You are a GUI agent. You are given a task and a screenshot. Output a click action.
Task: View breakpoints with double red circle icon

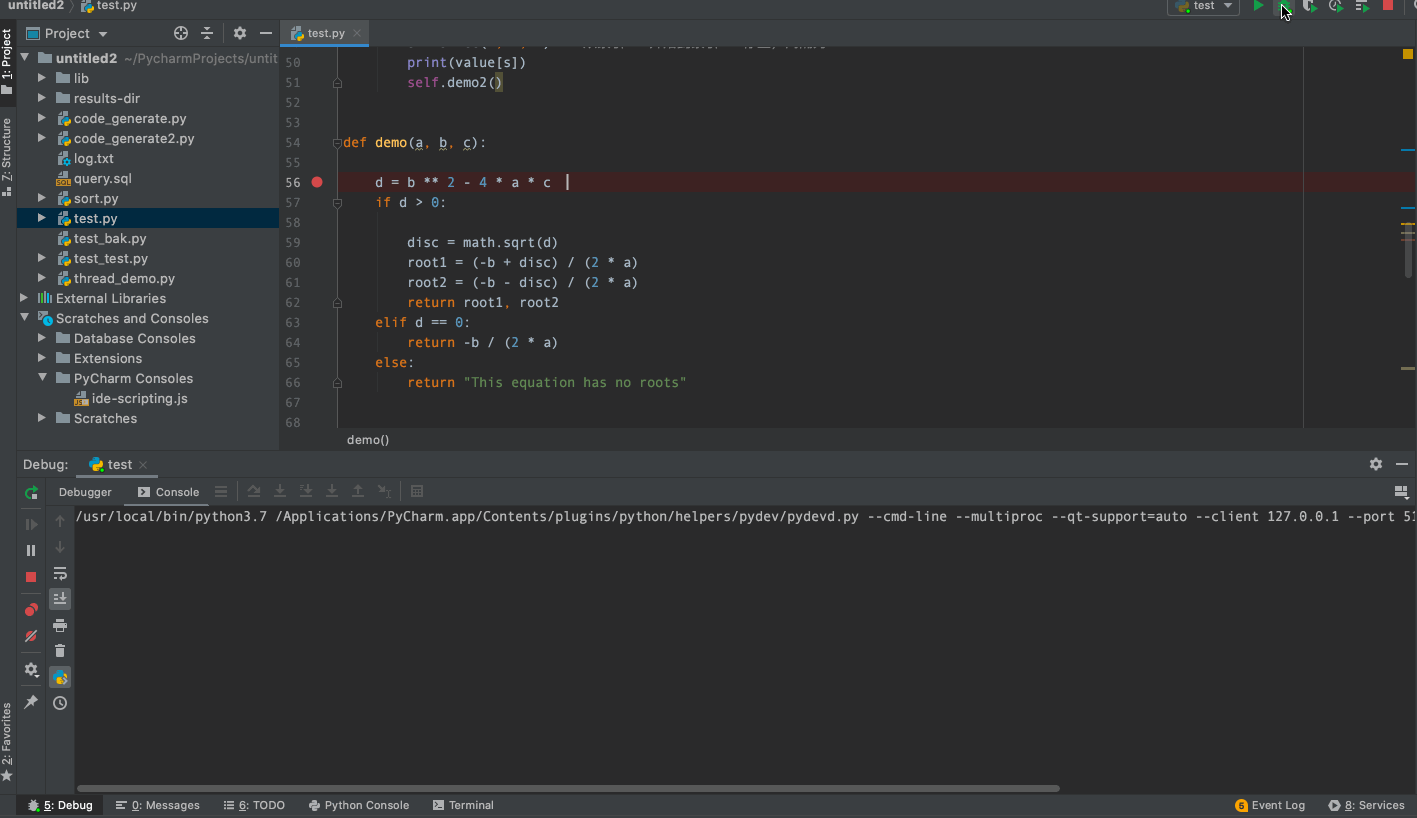pyautogui.click(x=31, y=610)
